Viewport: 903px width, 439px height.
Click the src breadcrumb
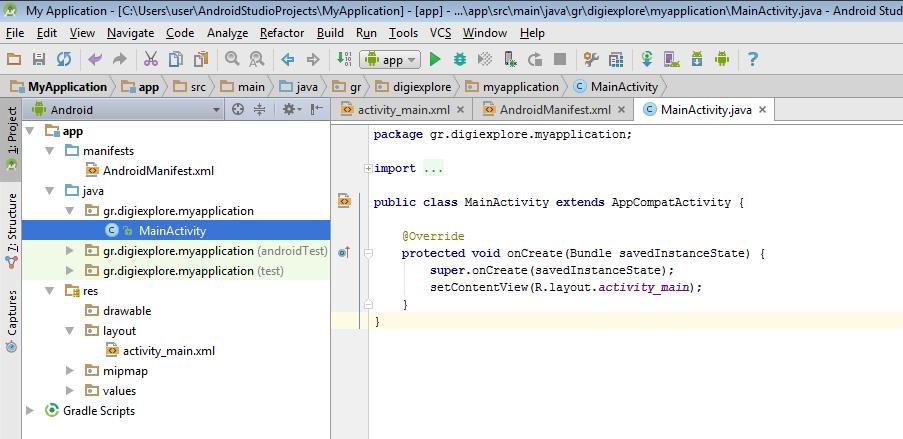191,87
